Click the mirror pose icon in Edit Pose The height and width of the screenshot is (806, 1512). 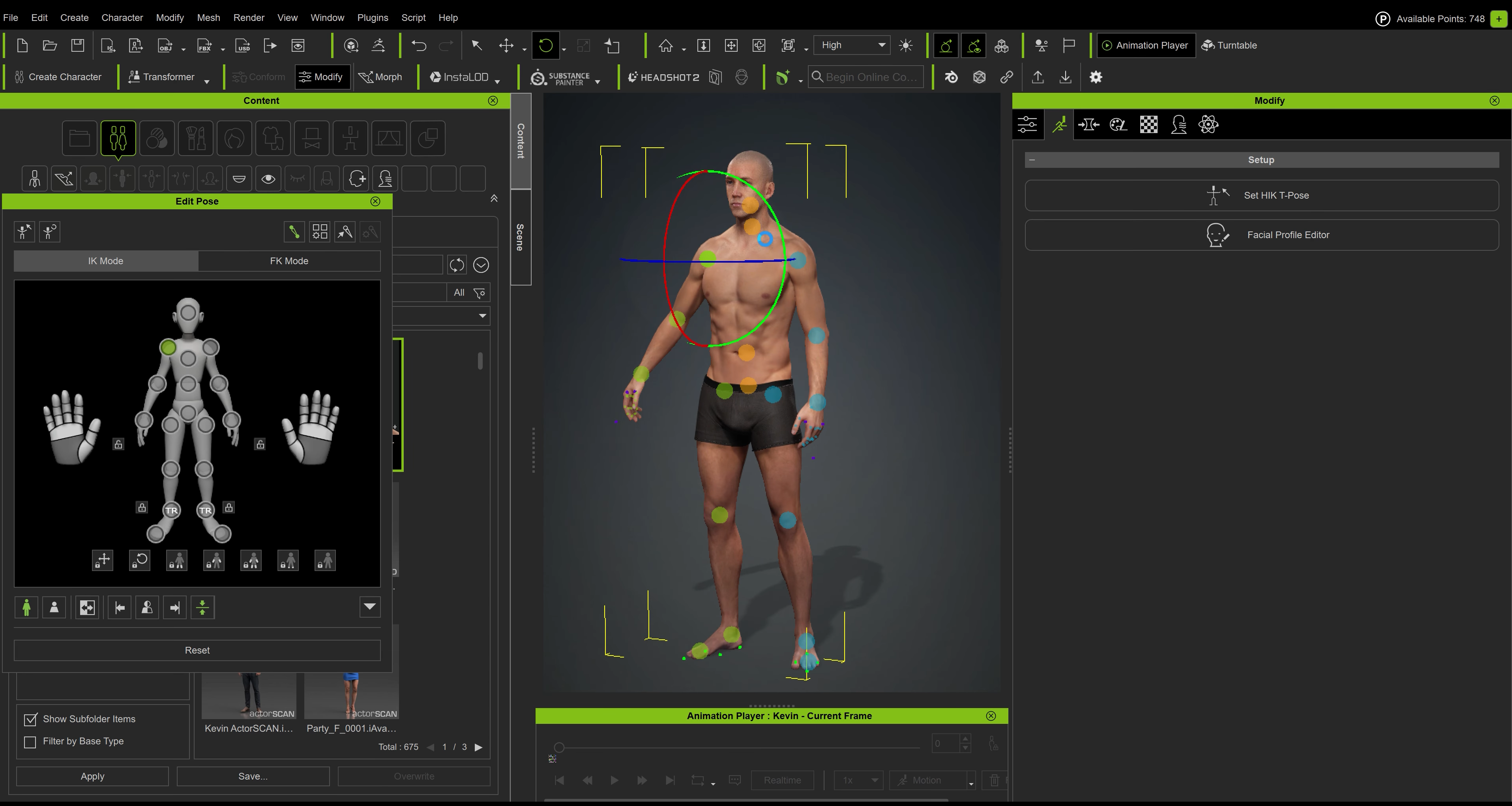87,607
